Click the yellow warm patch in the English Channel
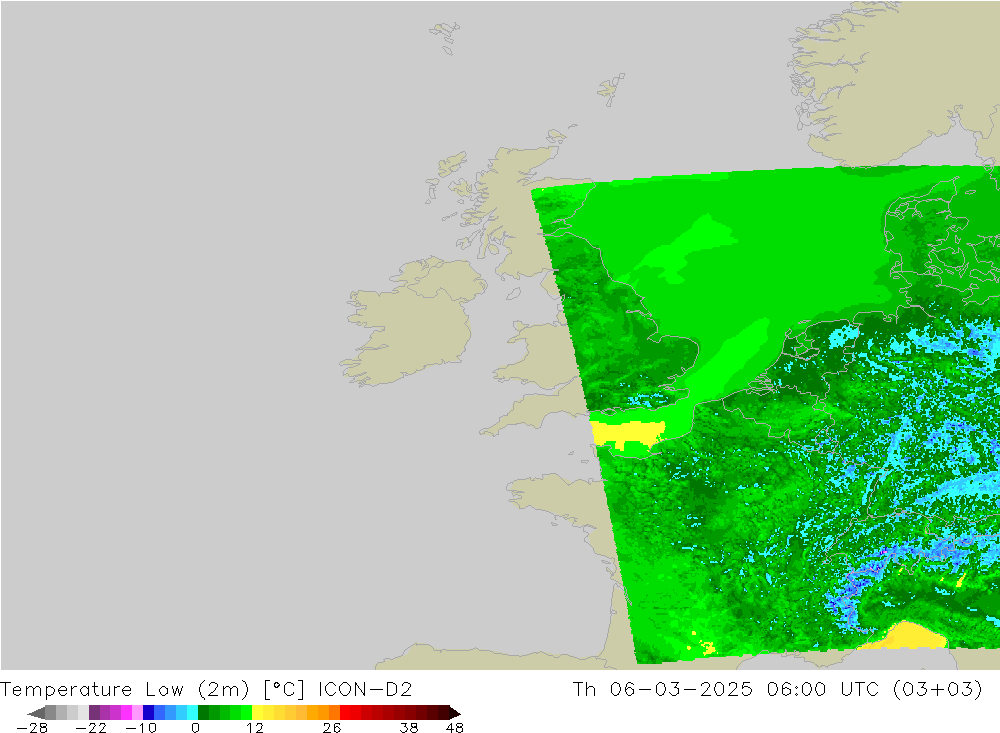The width and height of the screenshot is (1000, 733). tap(627, 433)
